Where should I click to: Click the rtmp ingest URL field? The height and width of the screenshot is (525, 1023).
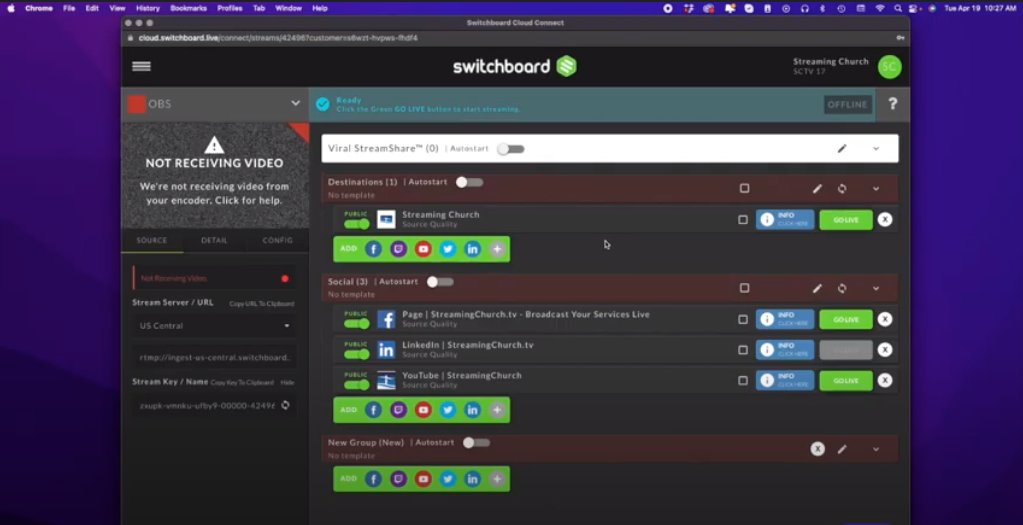point(215,357)
